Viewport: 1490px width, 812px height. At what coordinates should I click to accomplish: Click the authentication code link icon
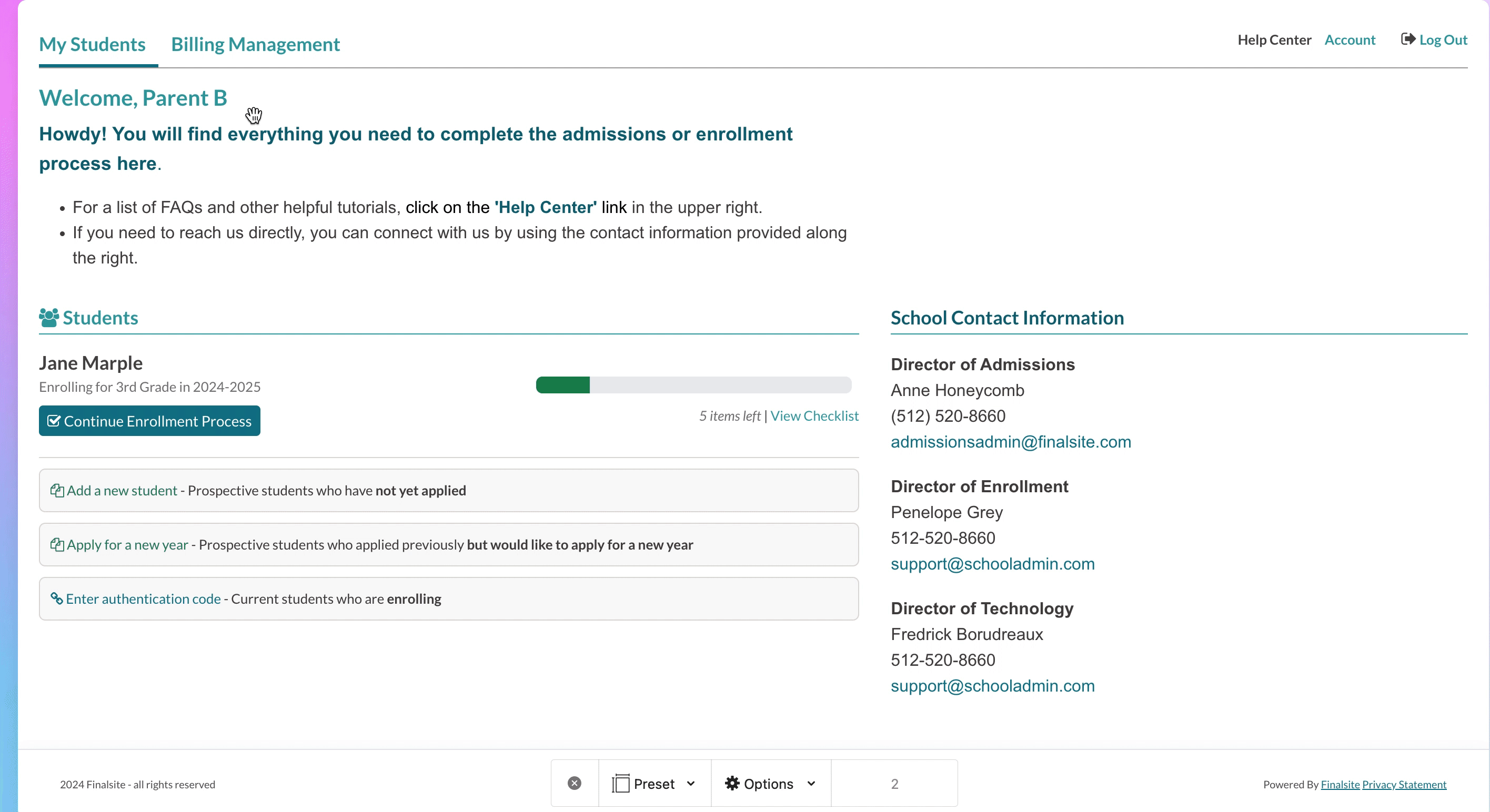click(57, 598)
